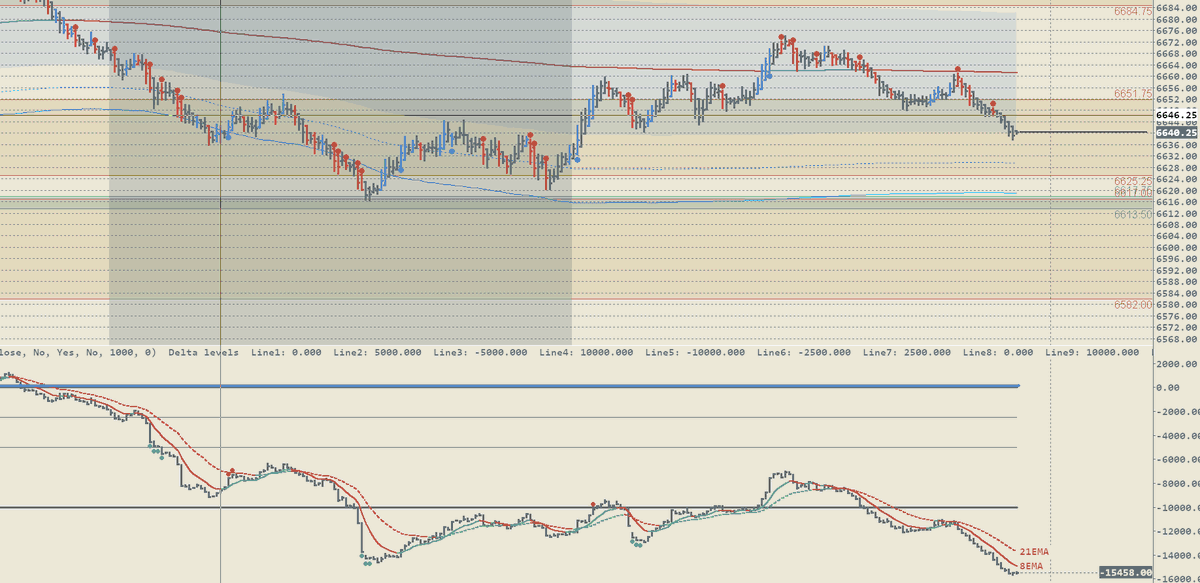Select 6580.00 on the price axis
Viewport: 1200px width, 583px height.
pos(1176,304)
